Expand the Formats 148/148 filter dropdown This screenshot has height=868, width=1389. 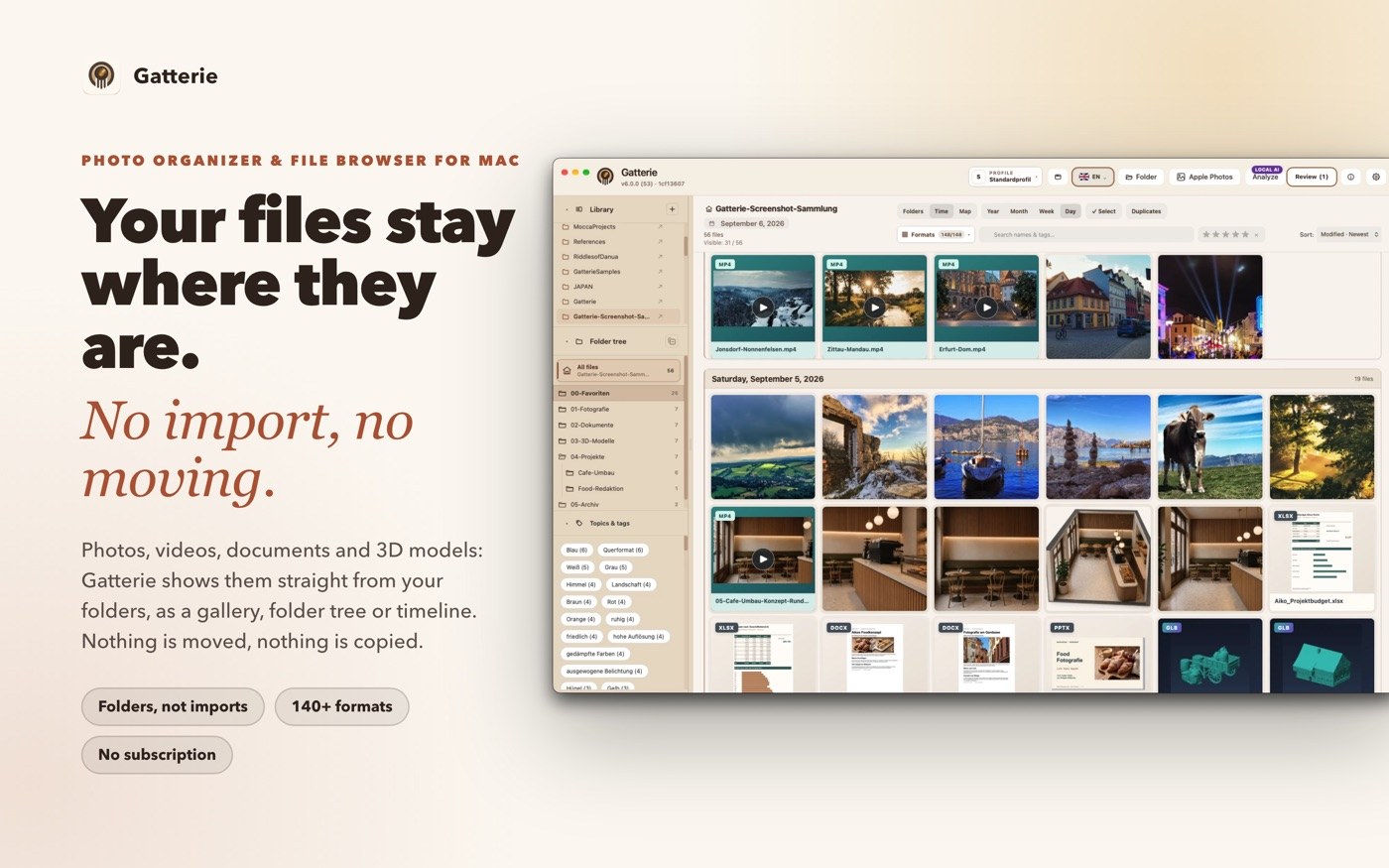click(x=937, y=235)
